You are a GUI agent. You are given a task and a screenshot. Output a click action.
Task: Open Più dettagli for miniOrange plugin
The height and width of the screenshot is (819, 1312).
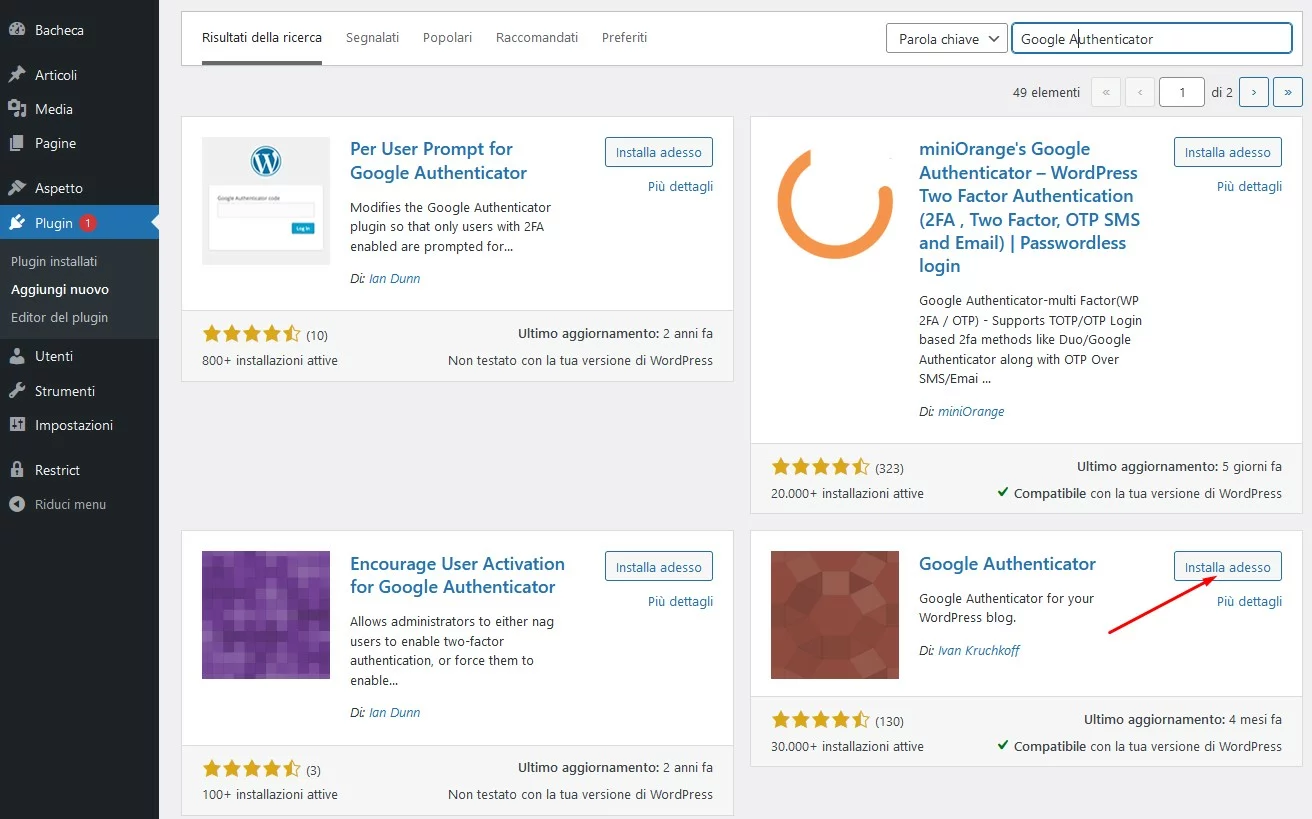tap(1249, 187)
